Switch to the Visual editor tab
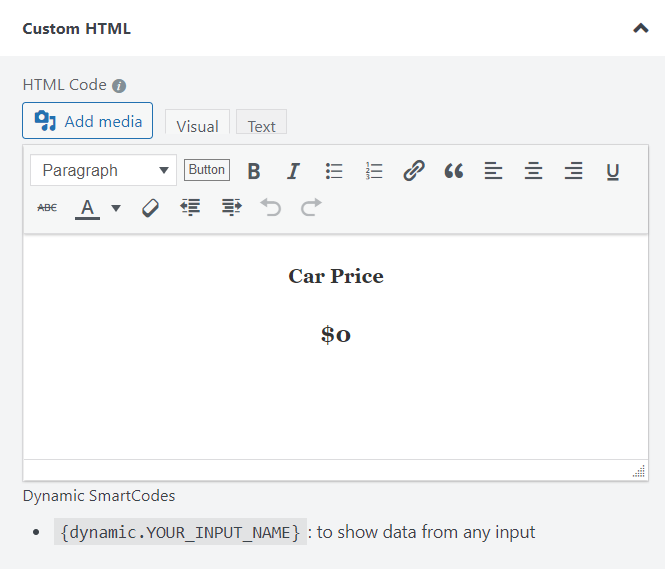 (197, 122)
